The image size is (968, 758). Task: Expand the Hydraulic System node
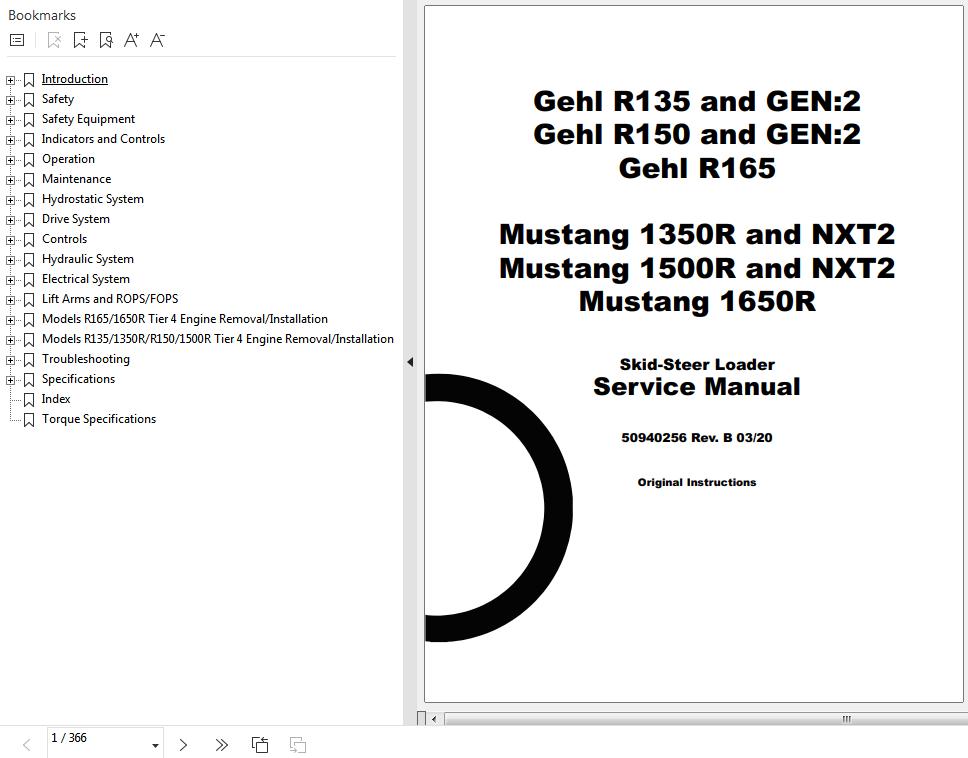(10, 260)
